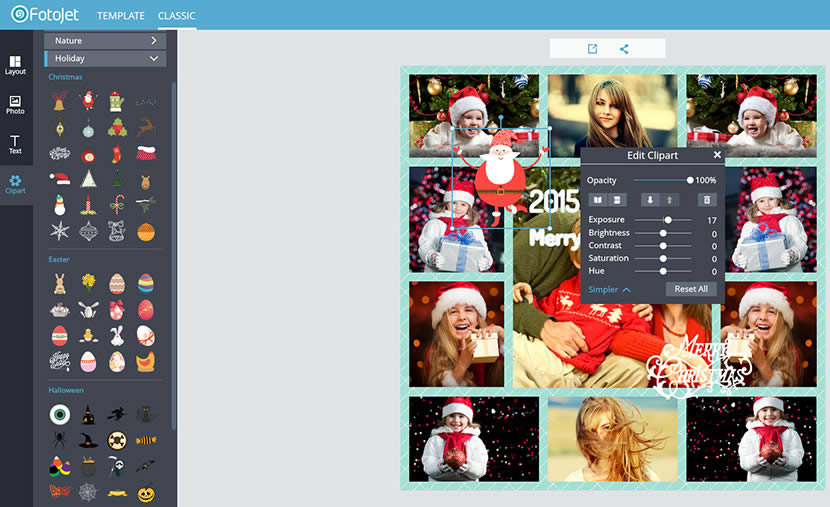
Task: Adjust the Brightness slider
Action: pyautogui.click(x=663, y=233)
